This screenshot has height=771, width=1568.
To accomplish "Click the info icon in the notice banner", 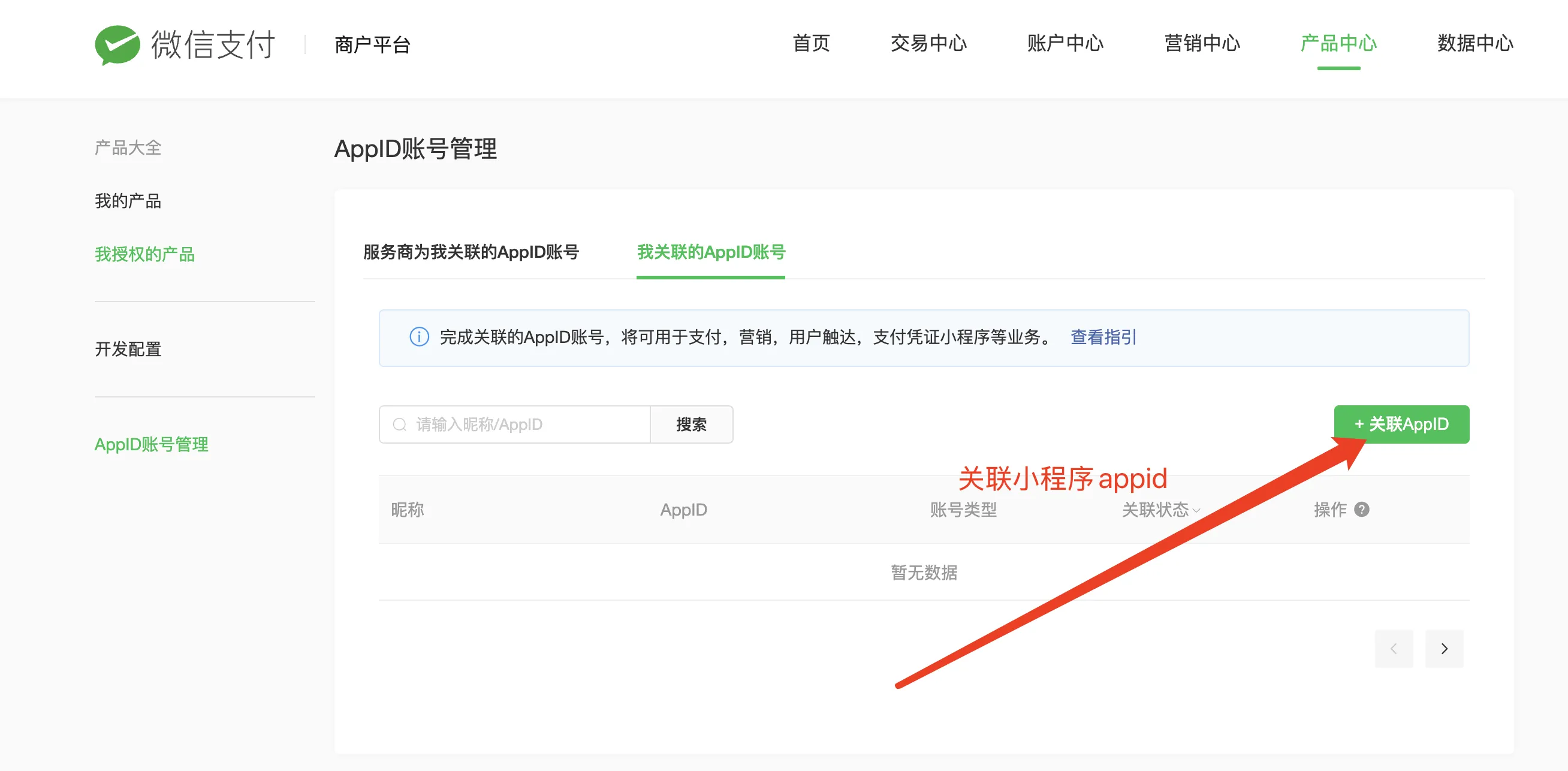I will [x=419, y=337].
